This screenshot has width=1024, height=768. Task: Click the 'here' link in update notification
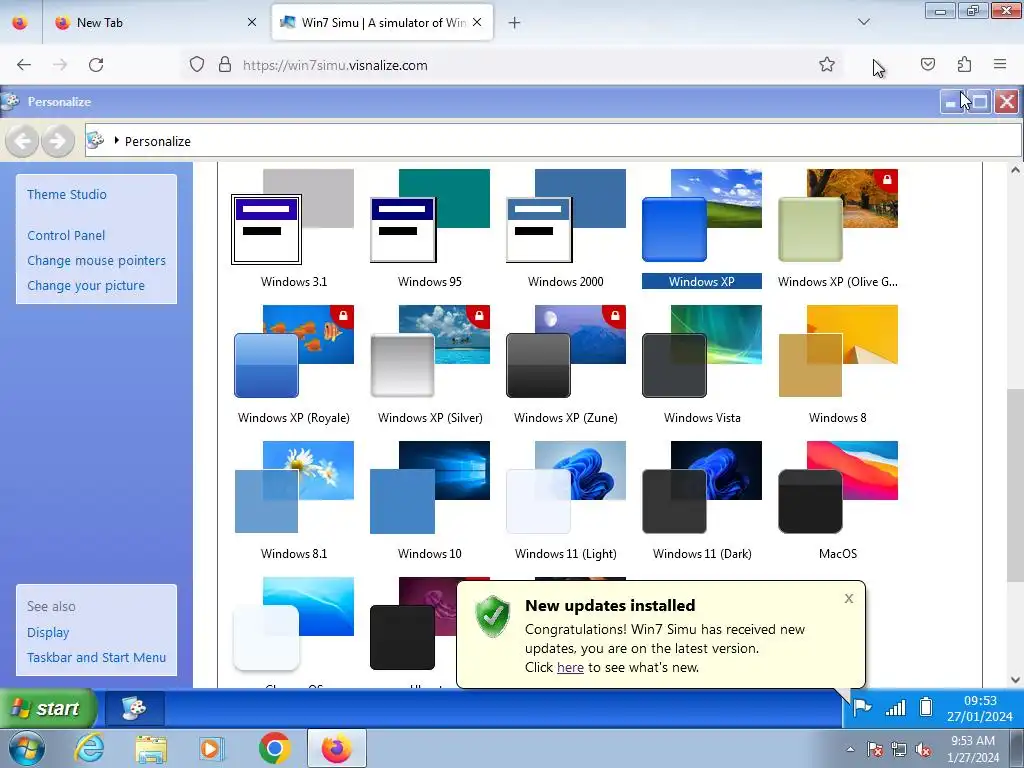[570, 667]
